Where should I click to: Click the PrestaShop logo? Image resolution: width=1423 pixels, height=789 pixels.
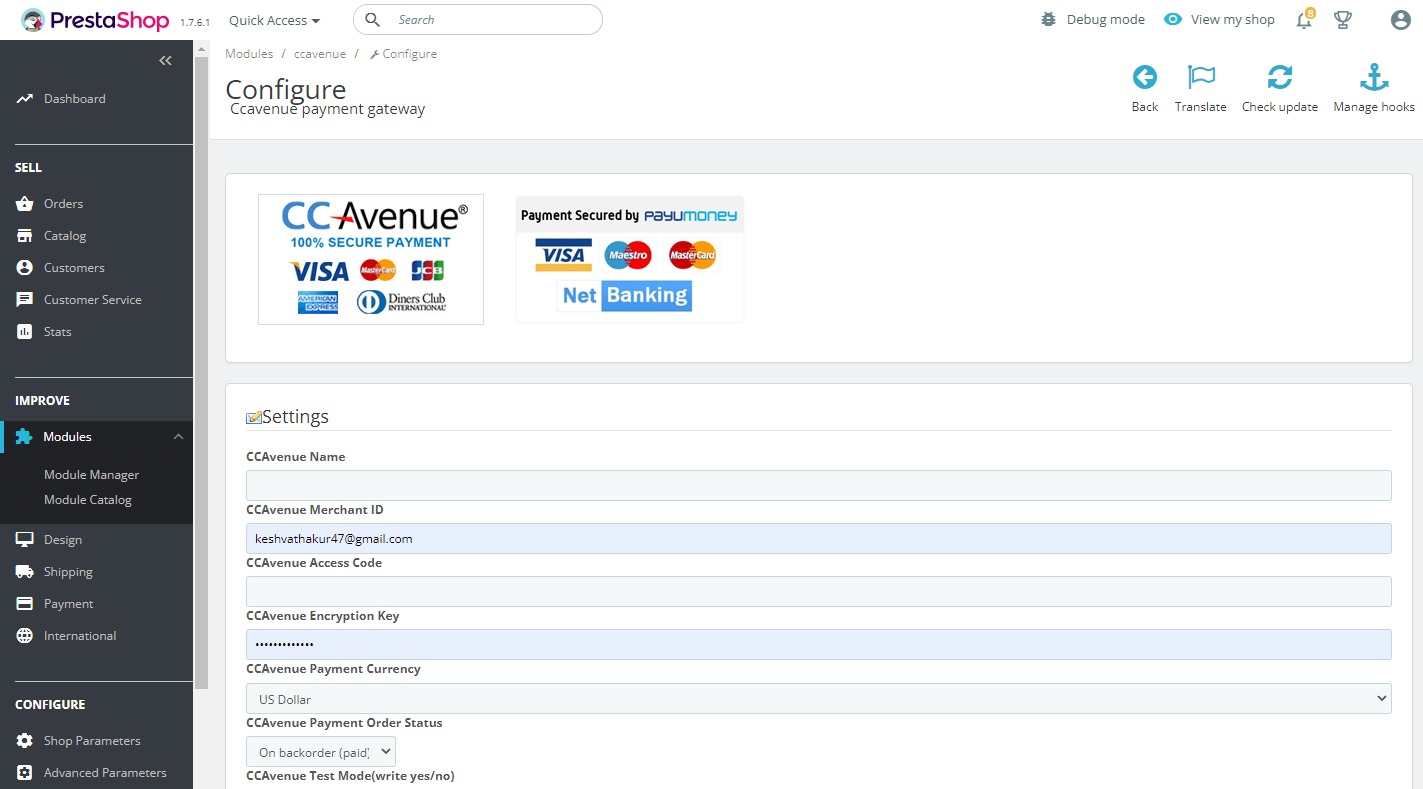(x=97, y=20)
